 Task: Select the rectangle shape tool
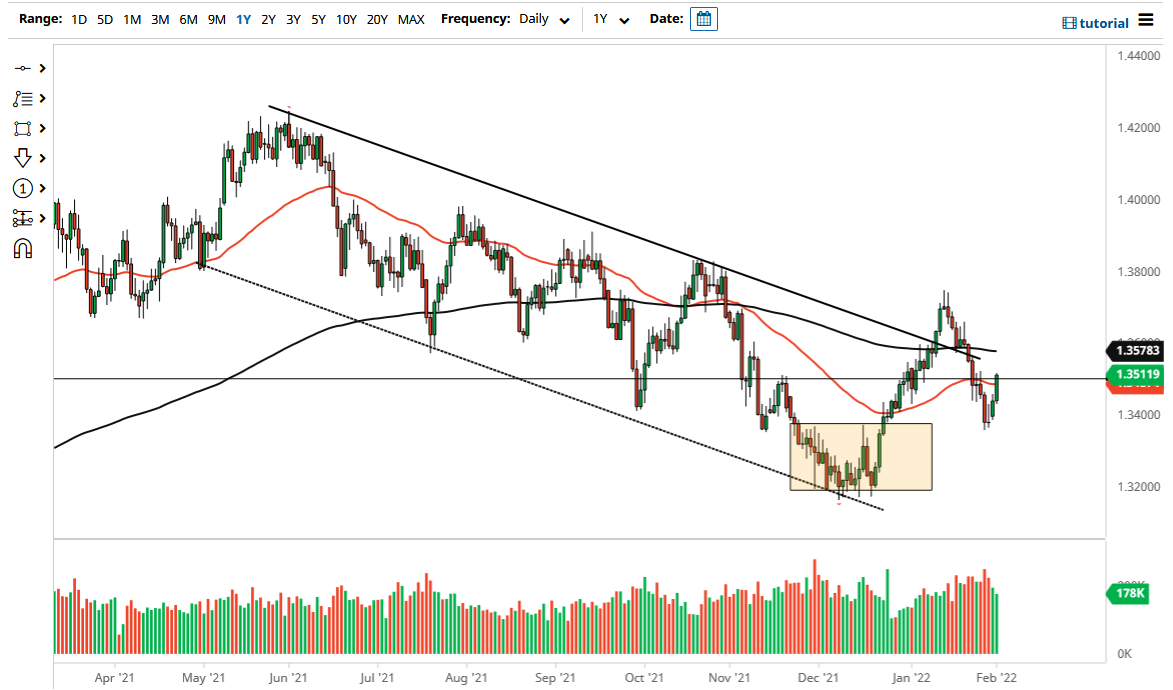[x=20, y=128]
